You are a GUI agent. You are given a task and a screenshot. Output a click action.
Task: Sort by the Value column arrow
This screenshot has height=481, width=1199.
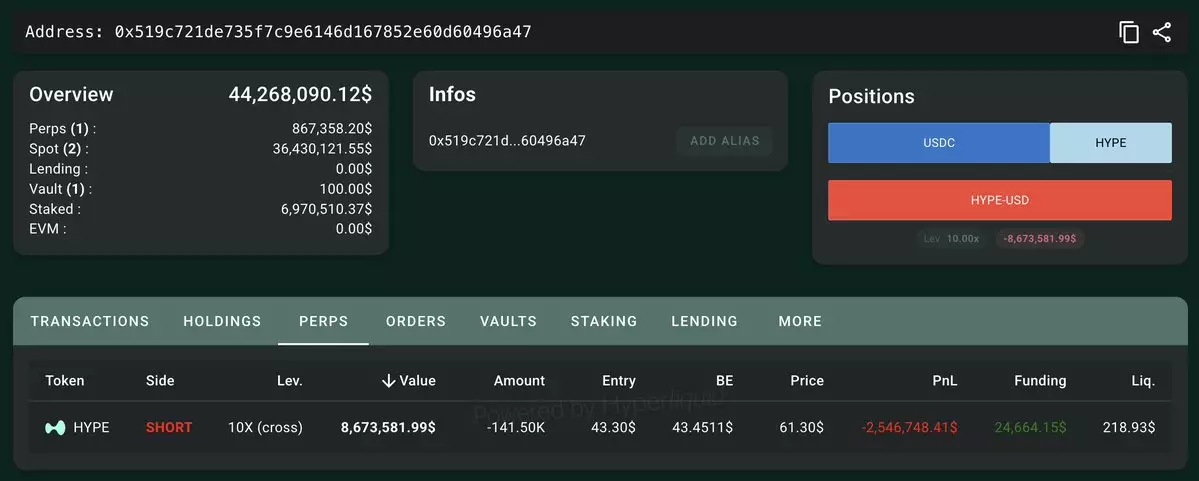(388, 380)
